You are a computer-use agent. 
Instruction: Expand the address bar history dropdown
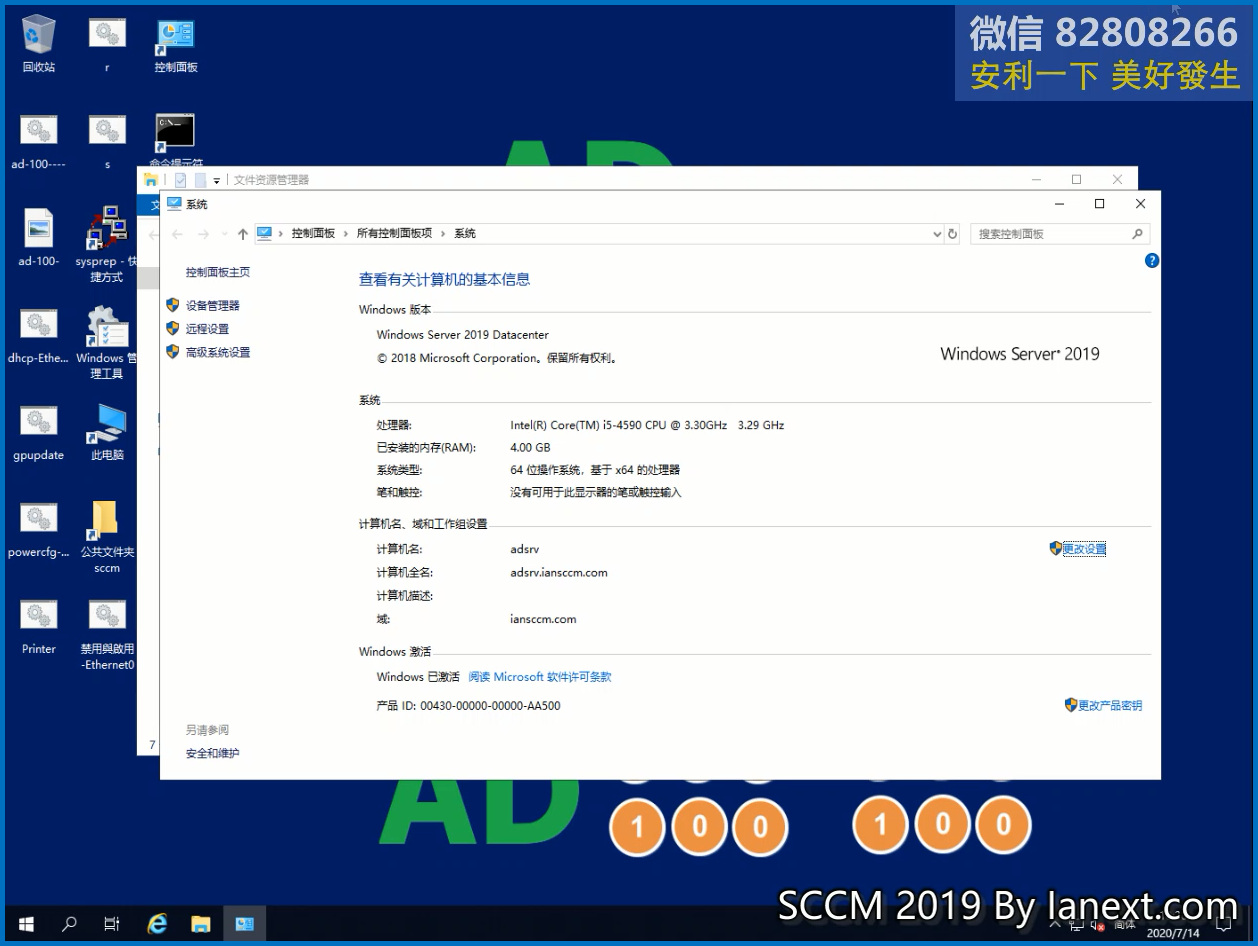(937, 234)
